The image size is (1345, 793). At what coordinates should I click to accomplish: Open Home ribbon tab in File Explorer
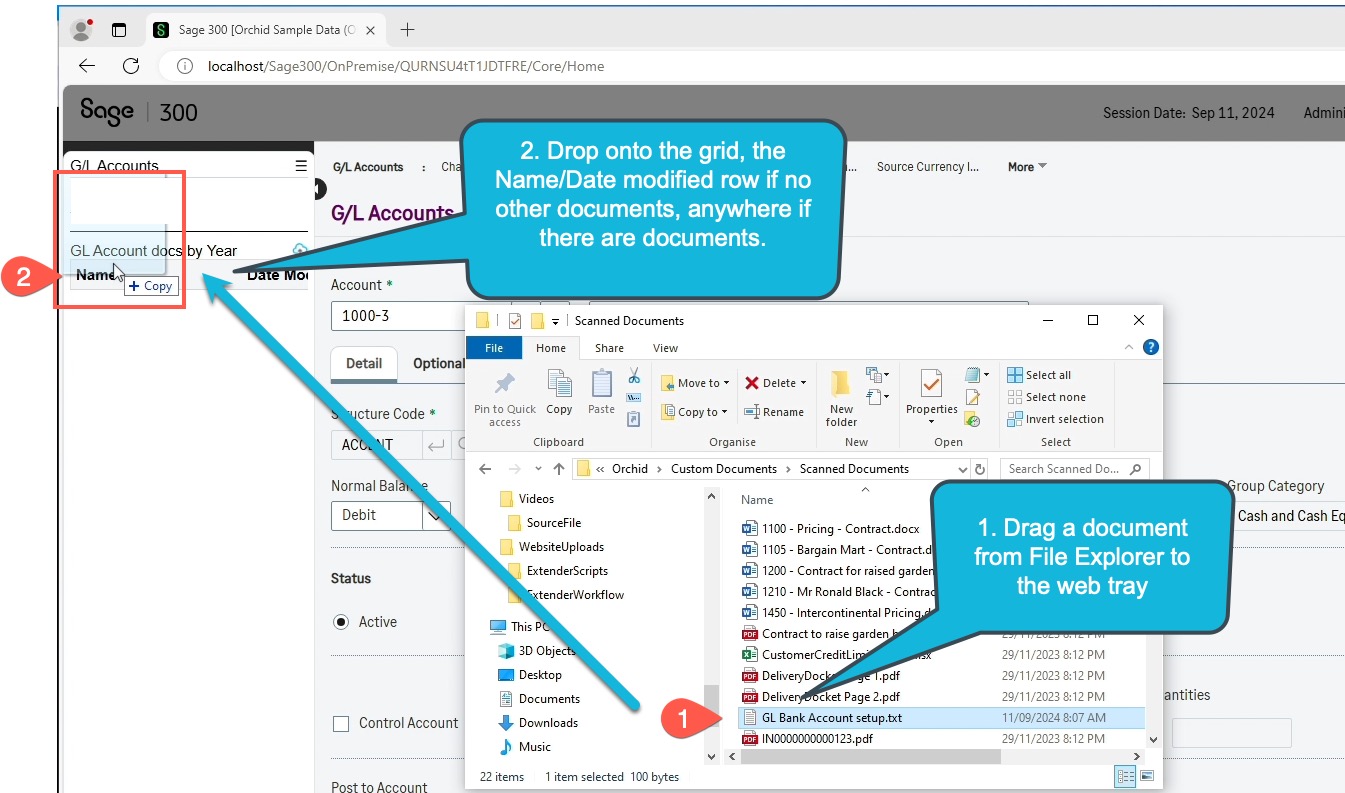(x=551, y=348)
